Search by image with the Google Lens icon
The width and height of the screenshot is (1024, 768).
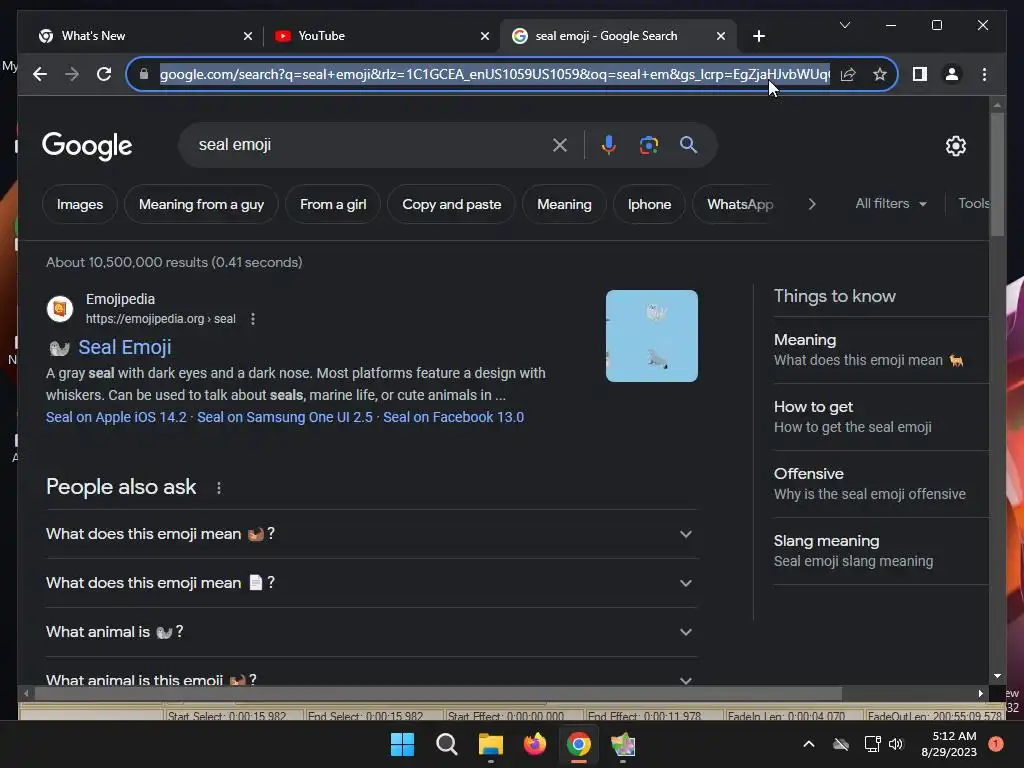click(x=648, y=145)
